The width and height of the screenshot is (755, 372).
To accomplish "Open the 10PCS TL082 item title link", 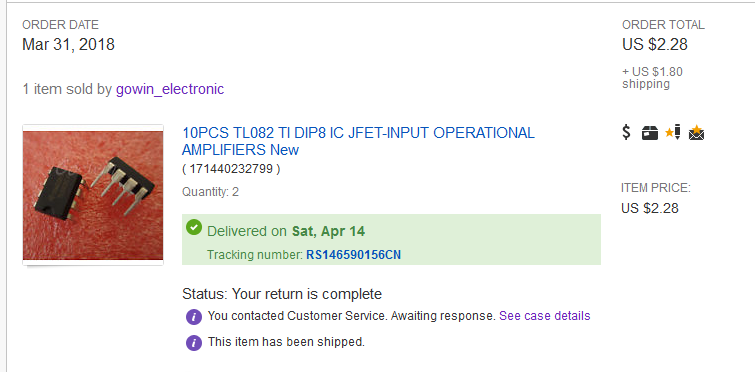I will (x=358, y=141).
